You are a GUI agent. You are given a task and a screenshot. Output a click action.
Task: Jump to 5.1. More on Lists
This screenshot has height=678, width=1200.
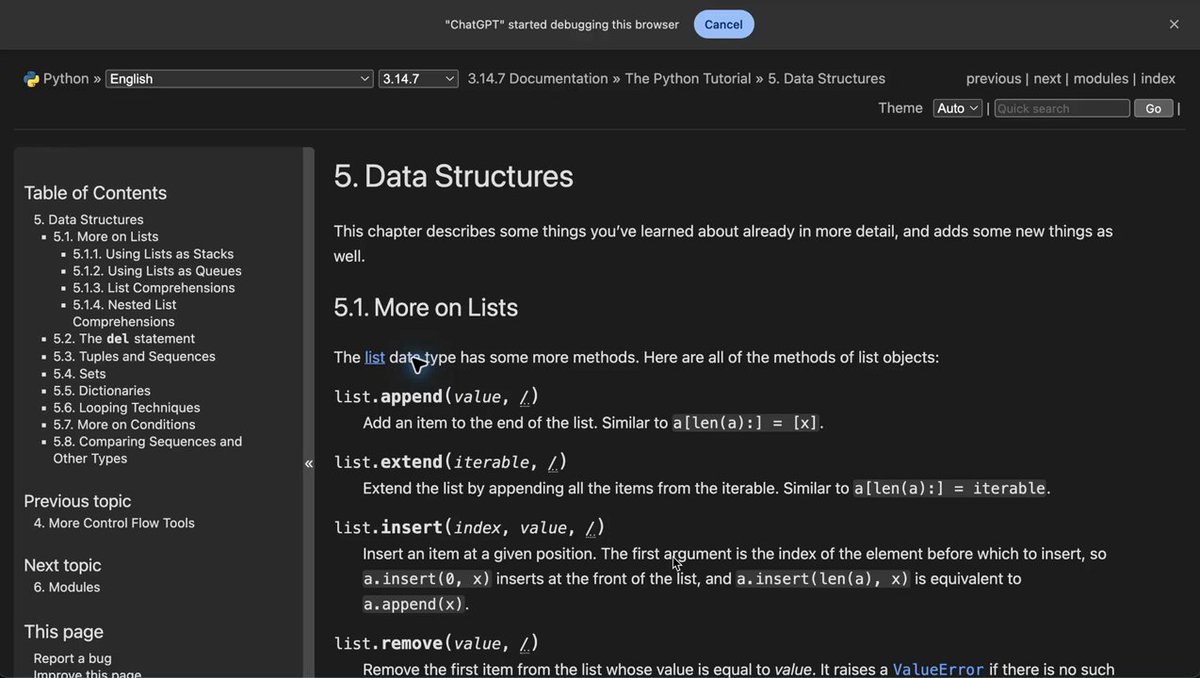(x=106, y=237)
